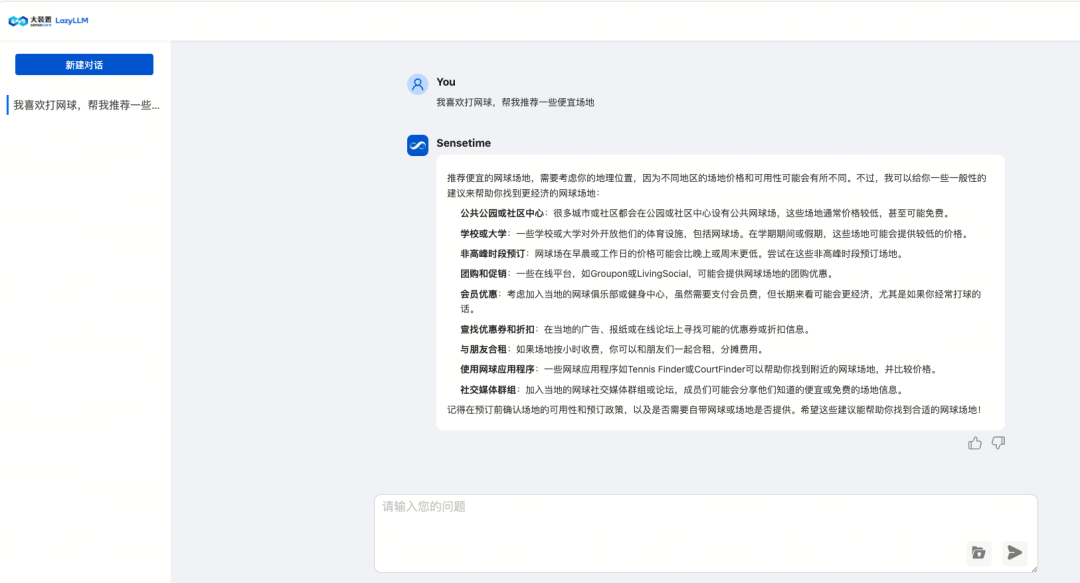Screen dimensions: 1080x583
Task: Click the bold text 公共公园或社区中心
Action: point(502,214)
